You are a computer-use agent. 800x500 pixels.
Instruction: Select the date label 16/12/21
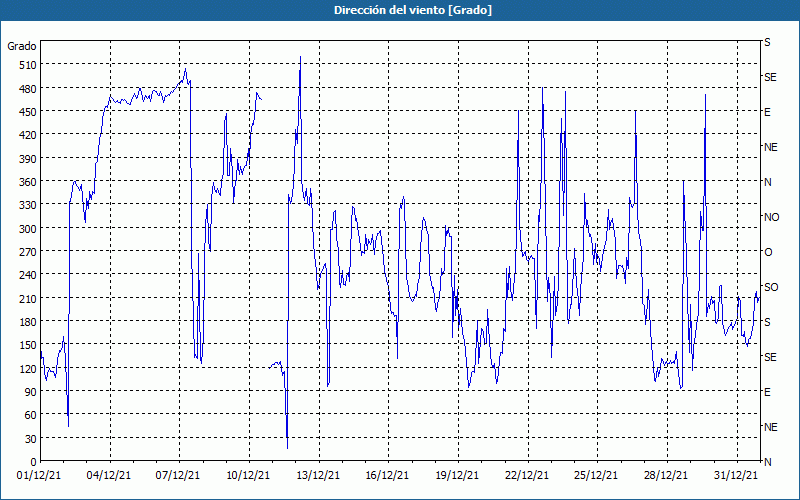387,476
